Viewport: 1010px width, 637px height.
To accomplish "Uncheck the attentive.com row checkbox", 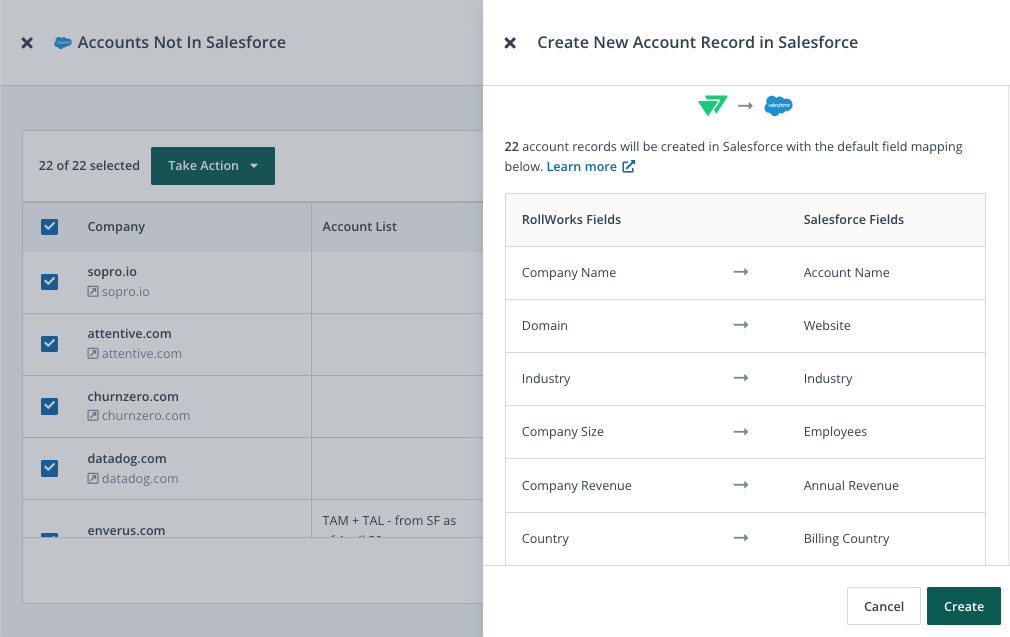I will [50, 344].
